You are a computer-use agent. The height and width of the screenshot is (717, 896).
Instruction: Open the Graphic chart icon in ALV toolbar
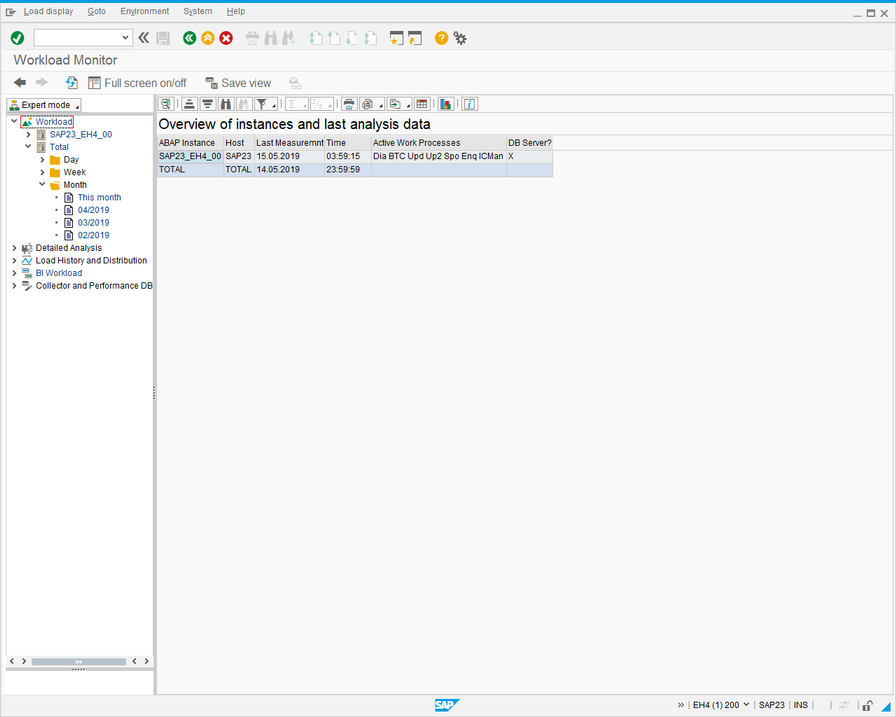[x=446, y=104]
